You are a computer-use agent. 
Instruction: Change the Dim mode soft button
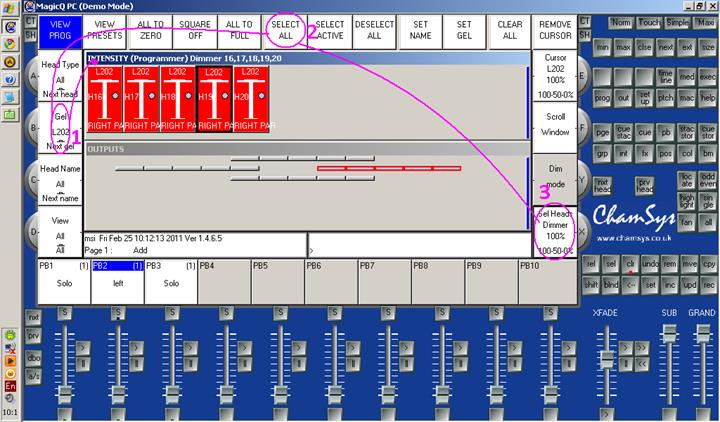tap(555, 180)
